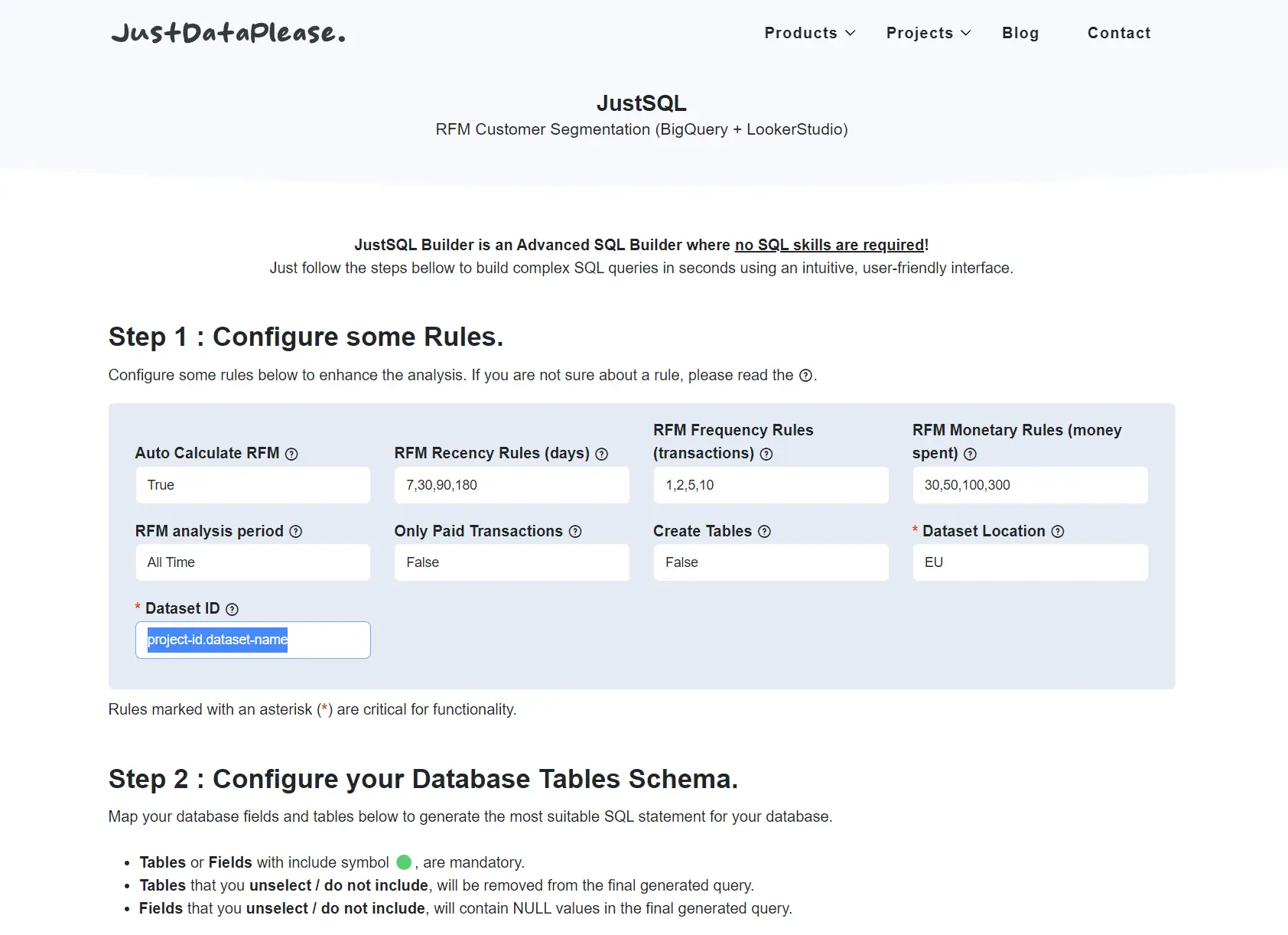This screenshot has width=1288, height=935.
Task: Click the help icon in Step 1 description
Action: pyautogui.click(x=805, y=376)
